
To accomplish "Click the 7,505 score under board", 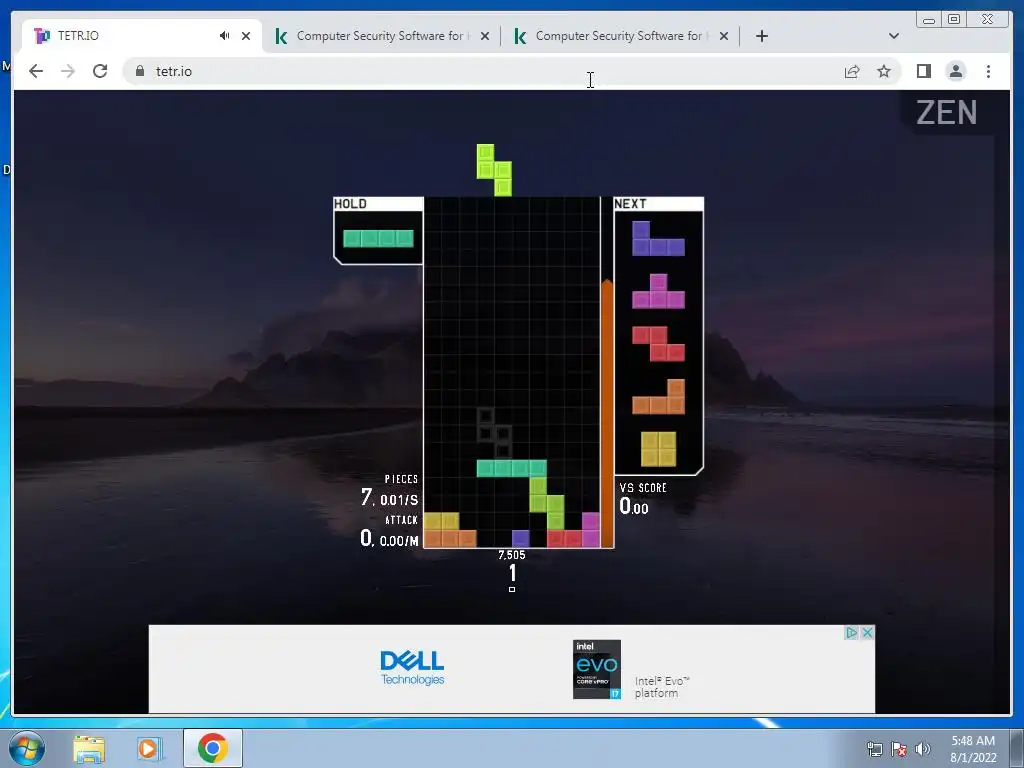I will [x=511, y=555].
